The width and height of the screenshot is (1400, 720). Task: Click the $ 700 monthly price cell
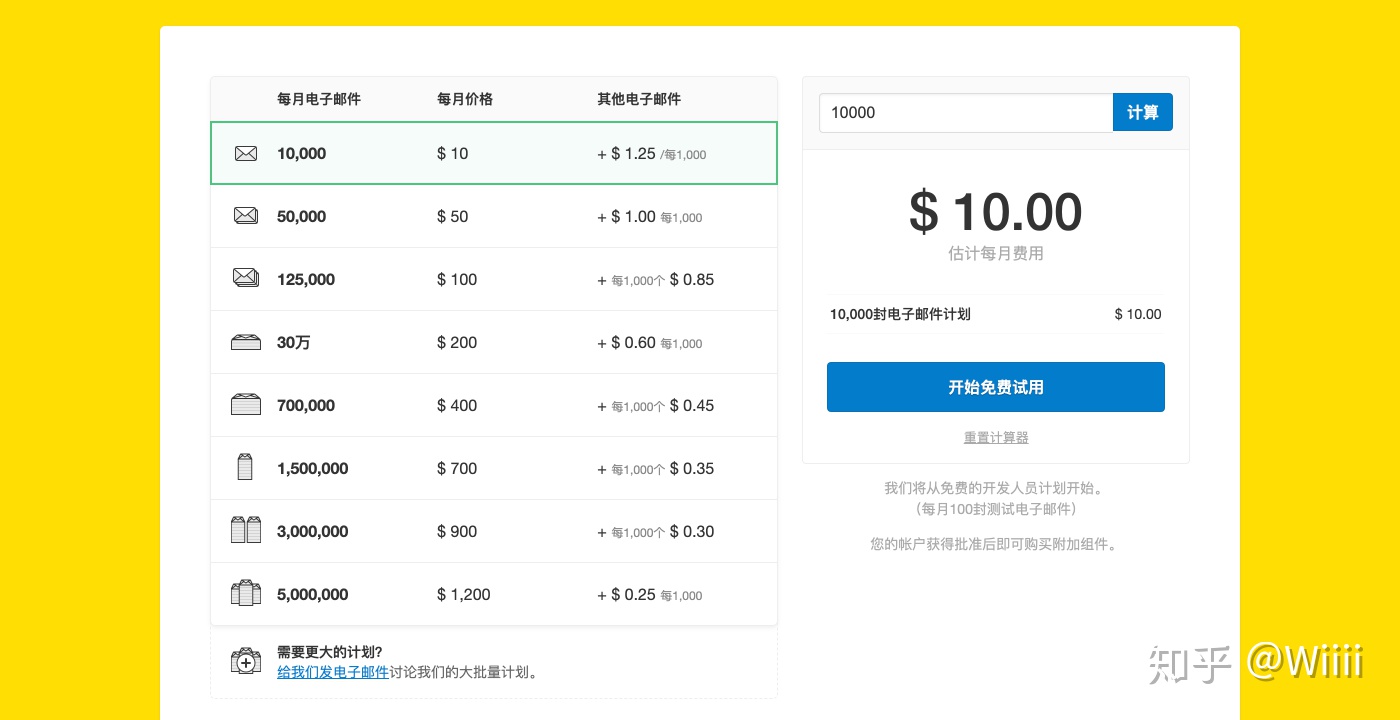point(457,468)
